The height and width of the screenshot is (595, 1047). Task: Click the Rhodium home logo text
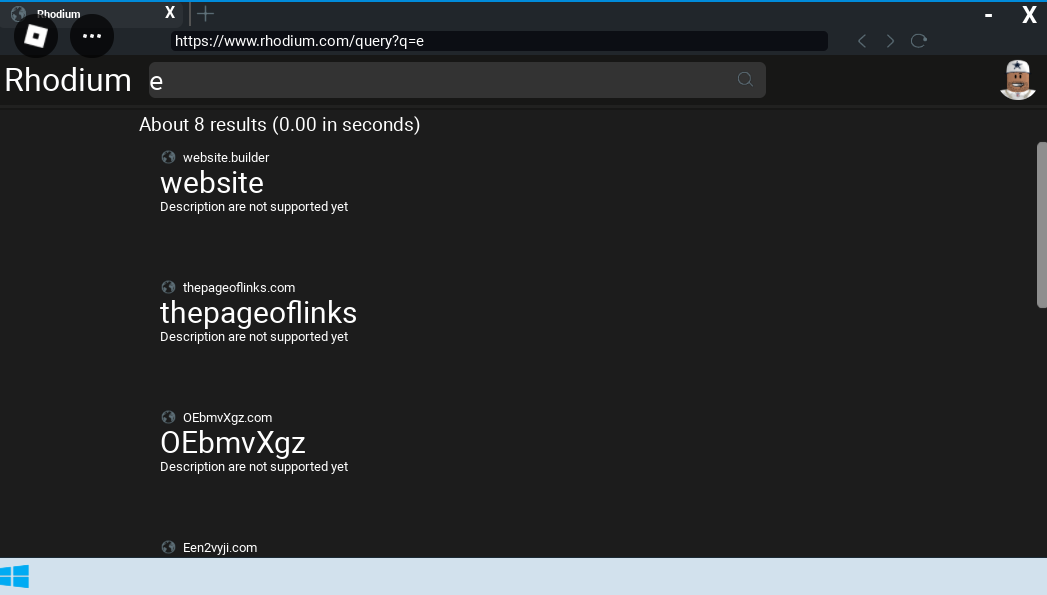tap(68, 80)
